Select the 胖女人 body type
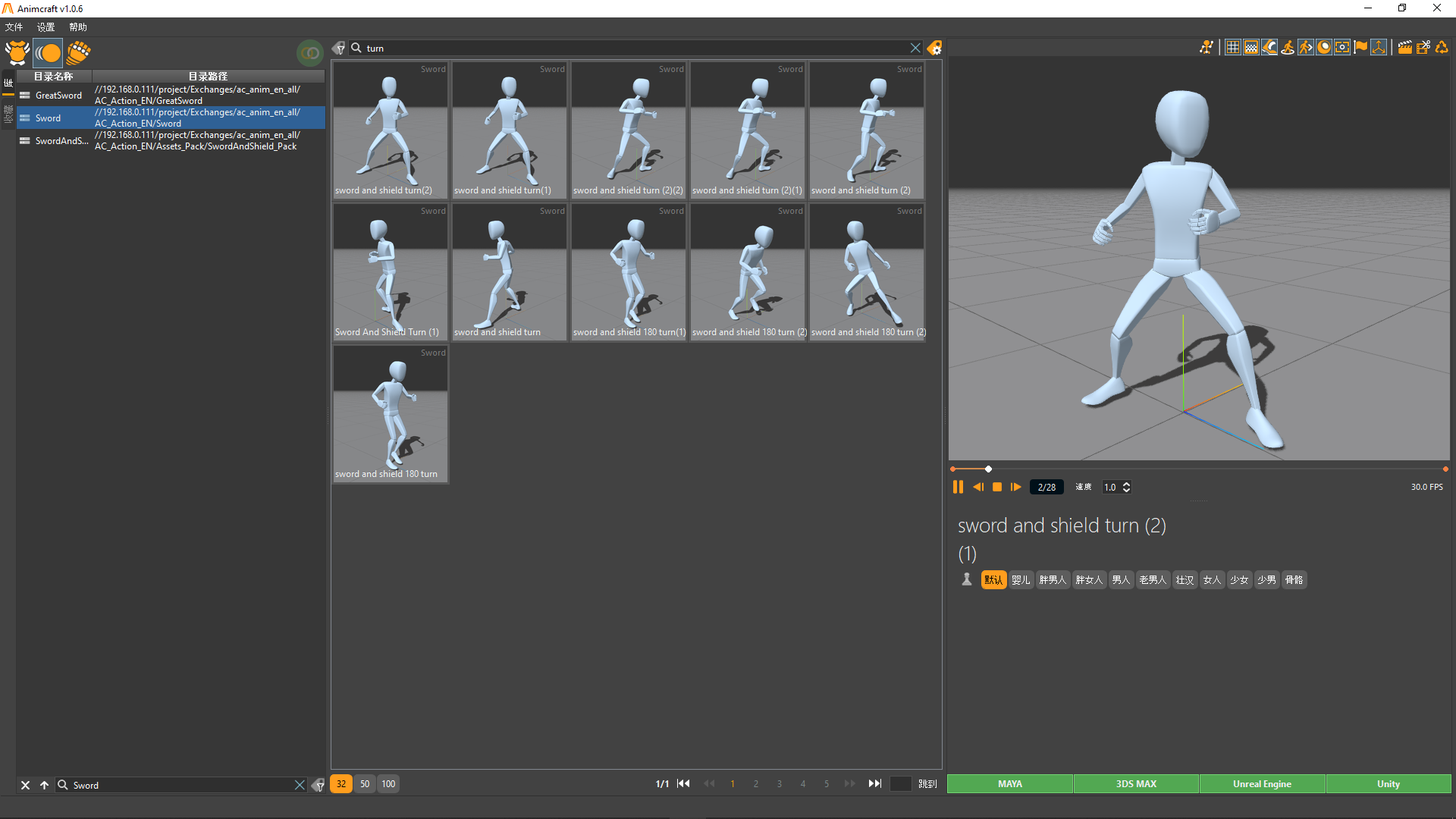 (x=1089, y=580)
